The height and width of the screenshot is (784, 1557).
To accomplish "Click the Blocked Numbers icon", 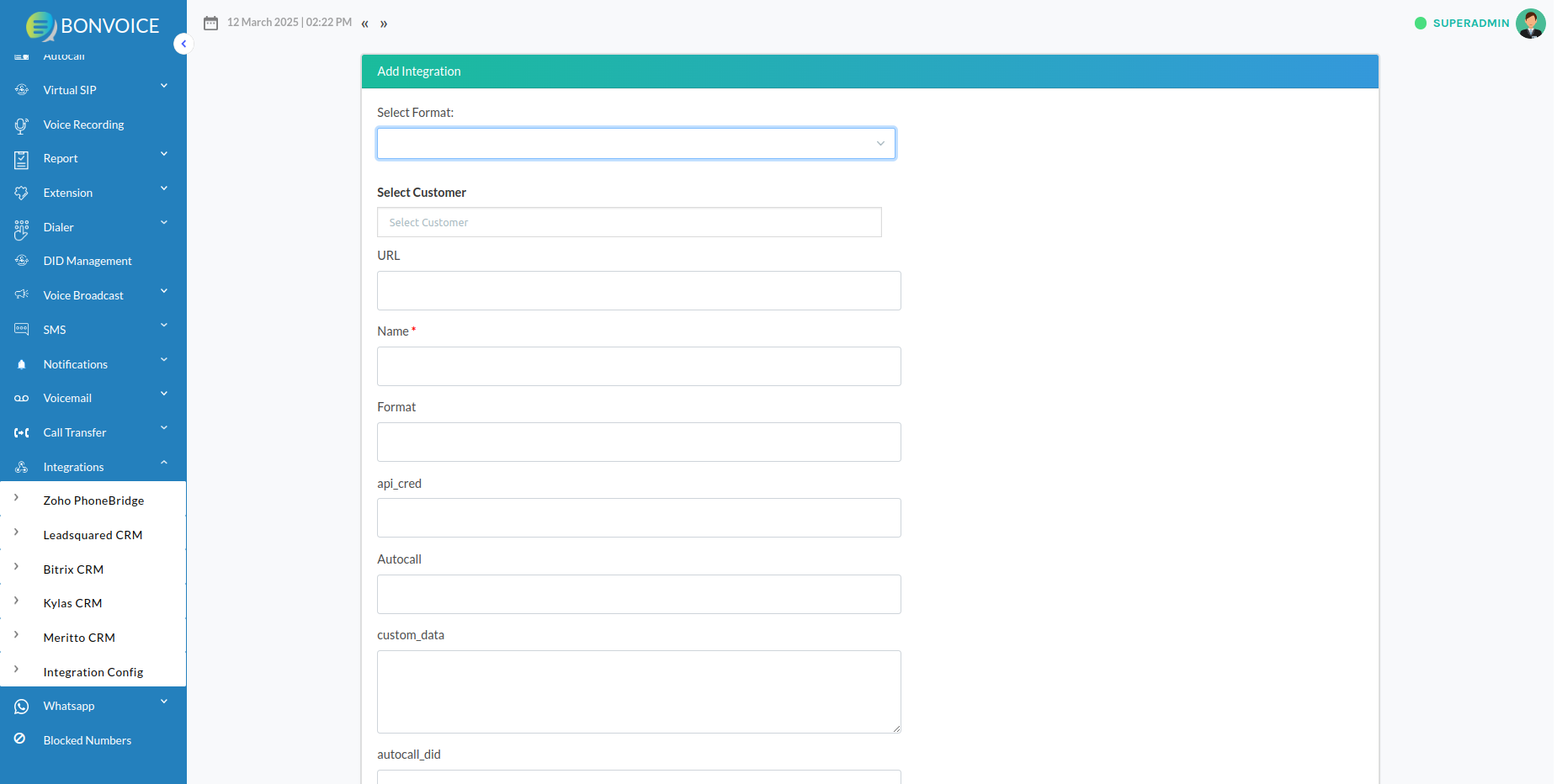I will pos(20,739).
